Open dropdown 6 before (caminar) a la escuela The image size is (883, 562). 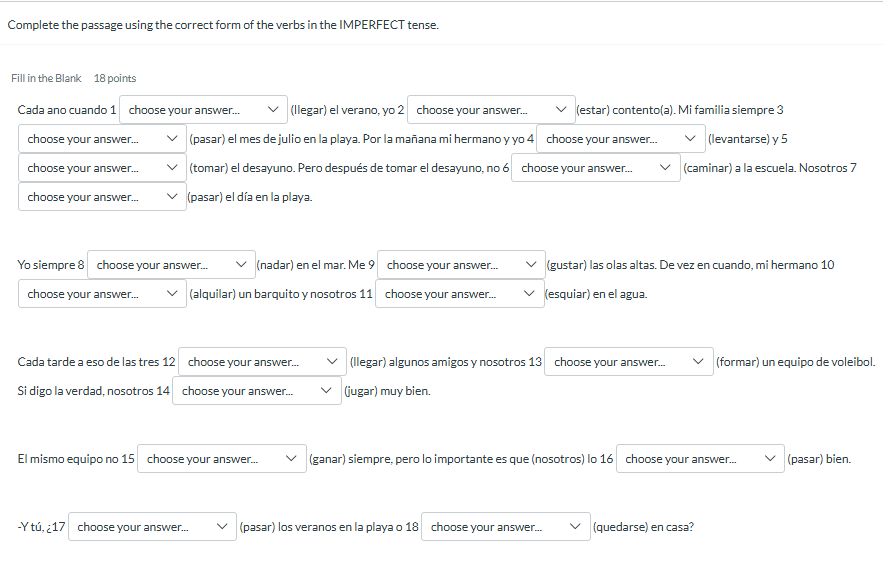pos(595,168)
